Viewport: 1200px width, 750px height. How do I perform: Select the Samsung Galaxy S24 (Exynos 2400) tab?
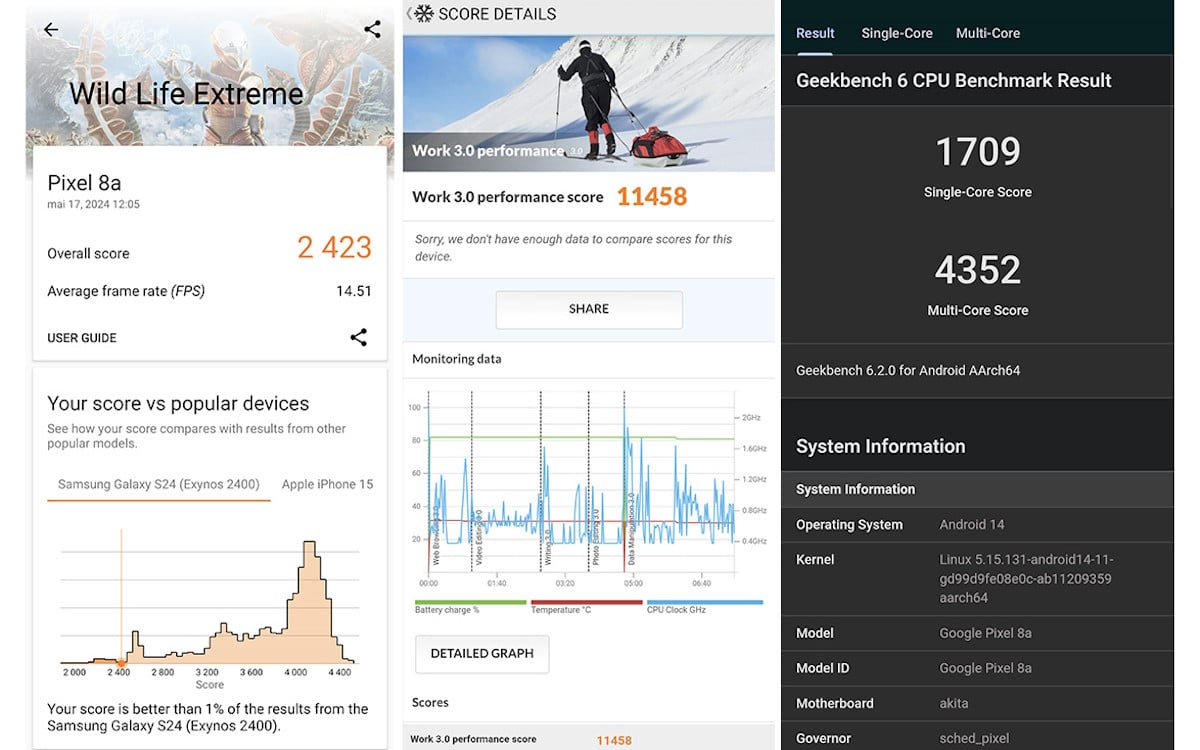click(x=159, y=485)
